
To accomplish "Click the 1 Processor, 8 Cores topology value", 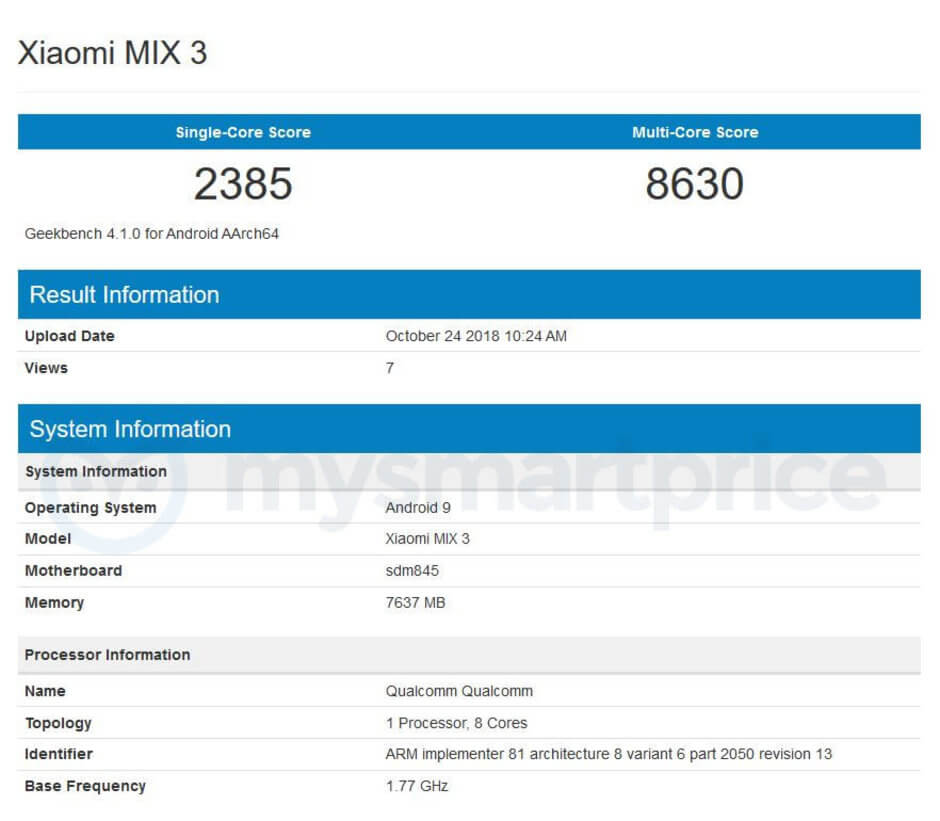I will [456, 723].
